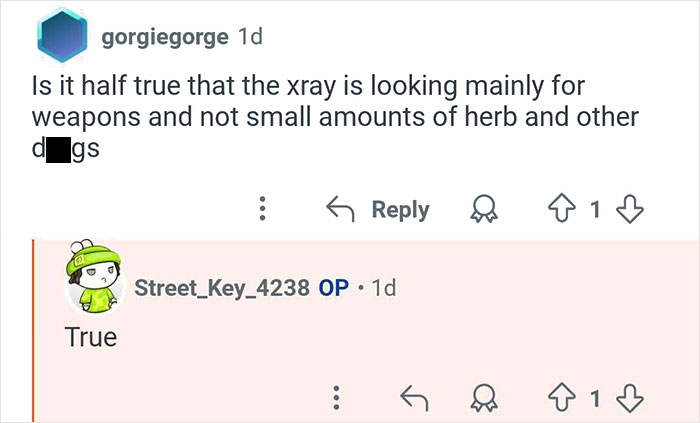Click the reply arrow under "True" comment
The image size is (700, 423).
(x=413, y=398)
